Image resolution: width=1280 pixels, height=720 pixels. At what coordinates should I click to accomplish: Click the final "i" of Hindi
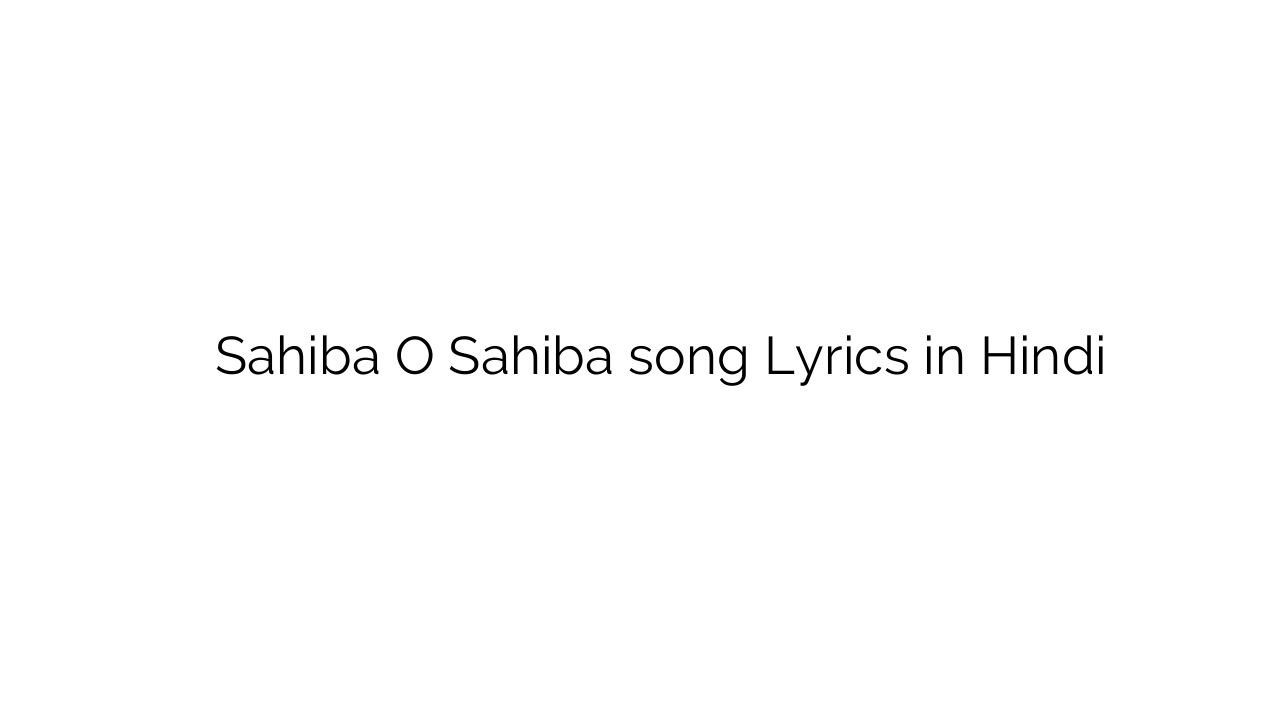[x=1100, y=357]
